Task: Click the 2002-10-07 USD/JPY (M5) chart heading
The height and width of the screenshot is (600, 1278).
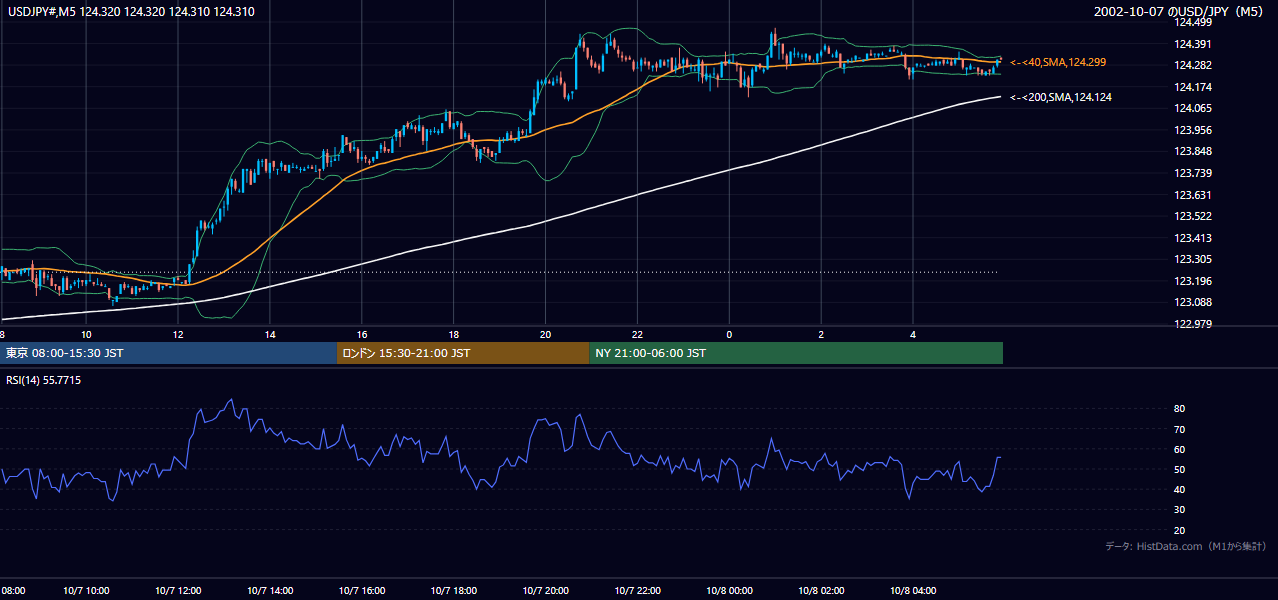Action: click(1180, 11)
